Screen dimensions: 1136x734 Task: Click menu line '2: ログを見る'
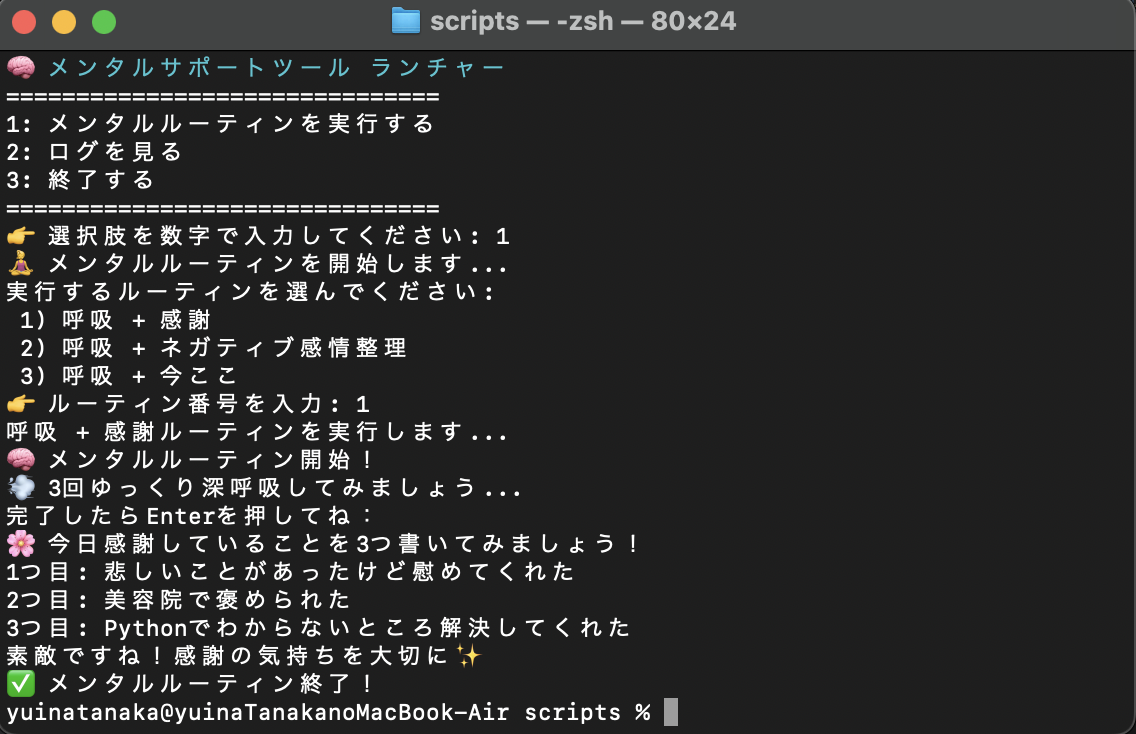(x=93, y=151)
